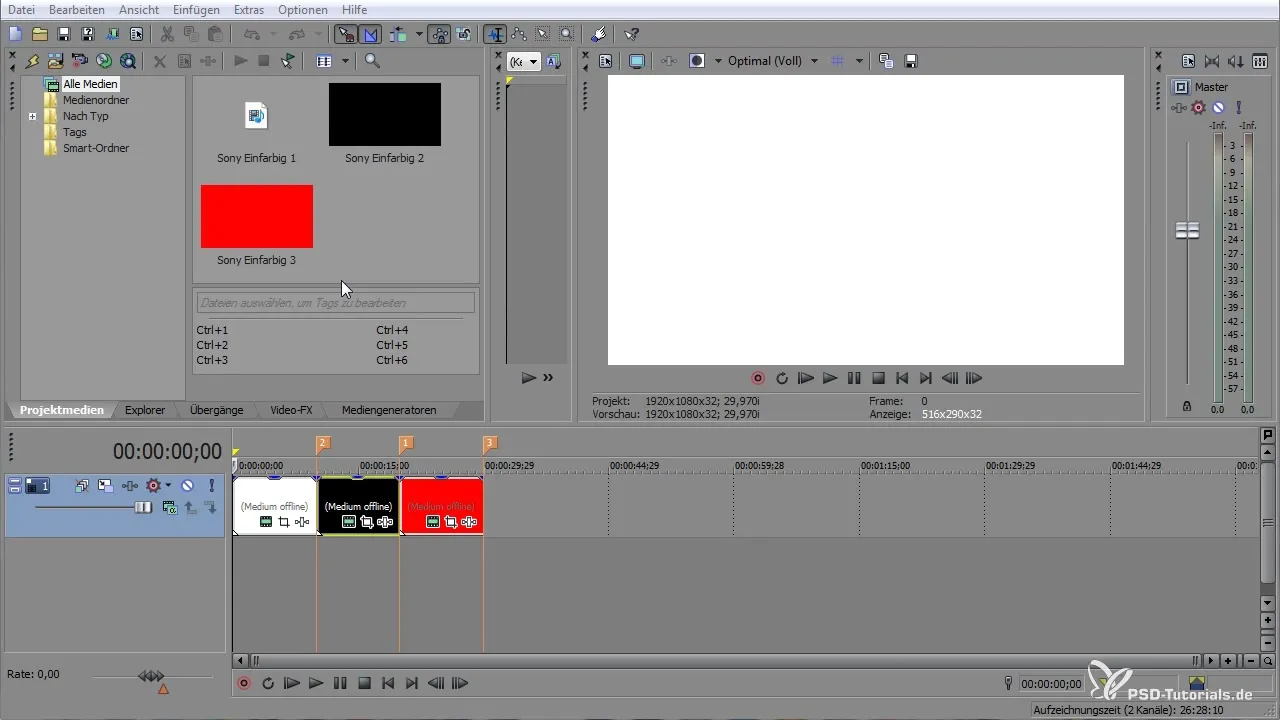
Task: Click Copy Snapshot to Clipboard icon in preview
Action: [886, 61]
